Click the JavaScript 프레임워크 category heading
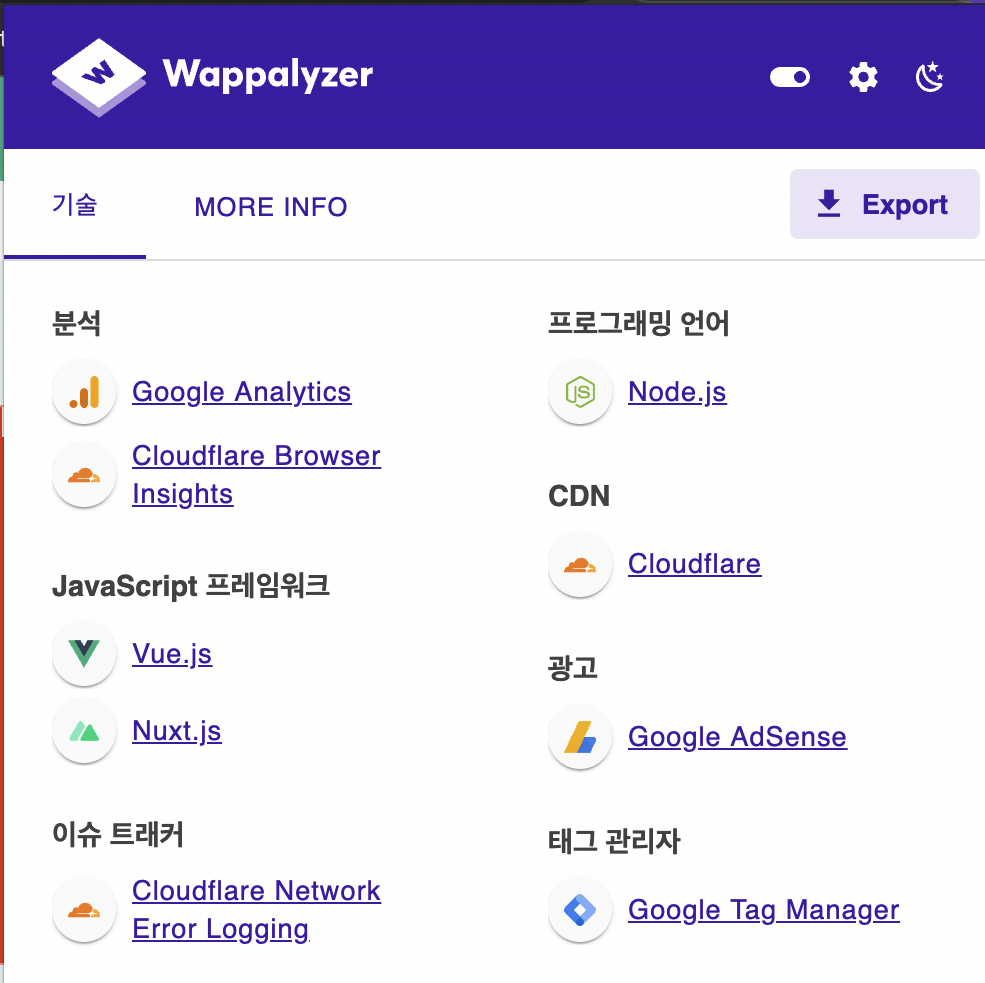This screenshot has width=985, height=983. pos(190,585)
